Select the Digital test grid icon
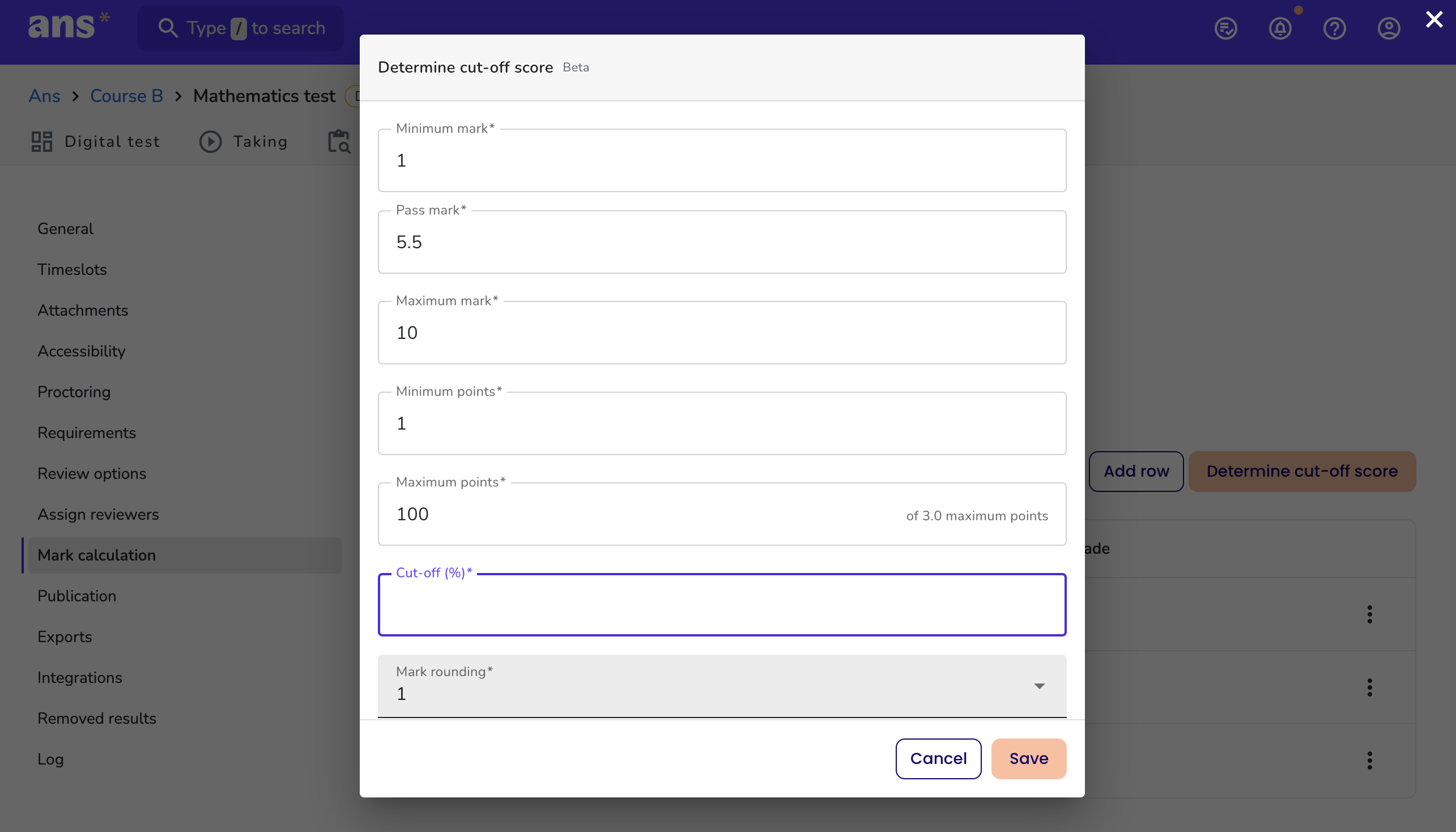 click(41, 141)
